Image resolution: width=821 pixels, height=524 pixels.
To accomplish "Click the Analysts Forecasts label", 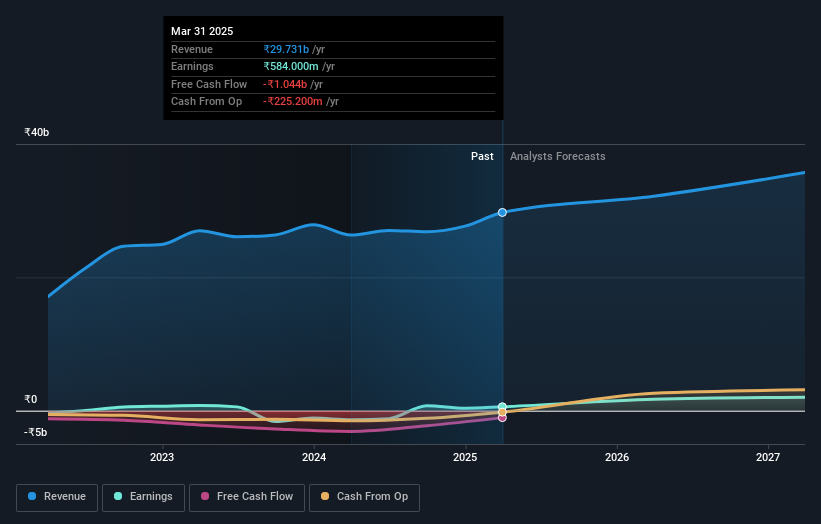I will coord(558,157).
